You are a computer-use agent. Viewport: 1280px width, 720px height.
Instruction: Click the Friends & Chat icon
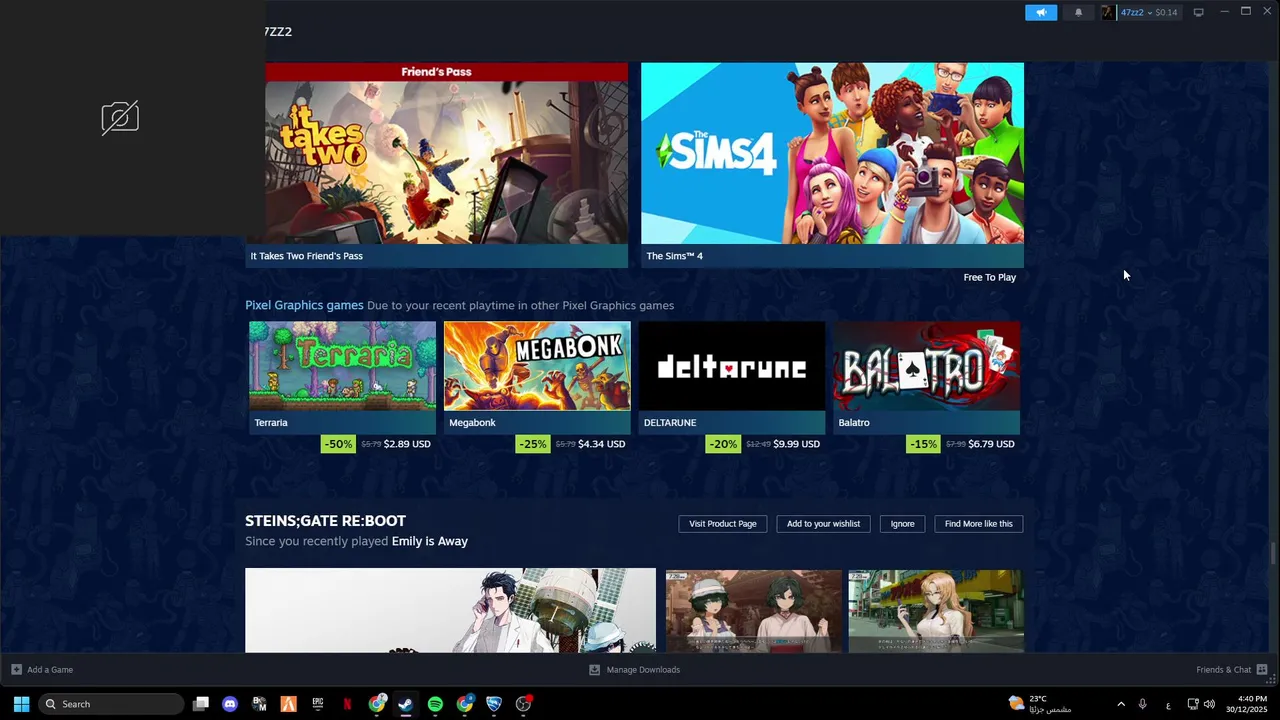tap(1262, 669)
